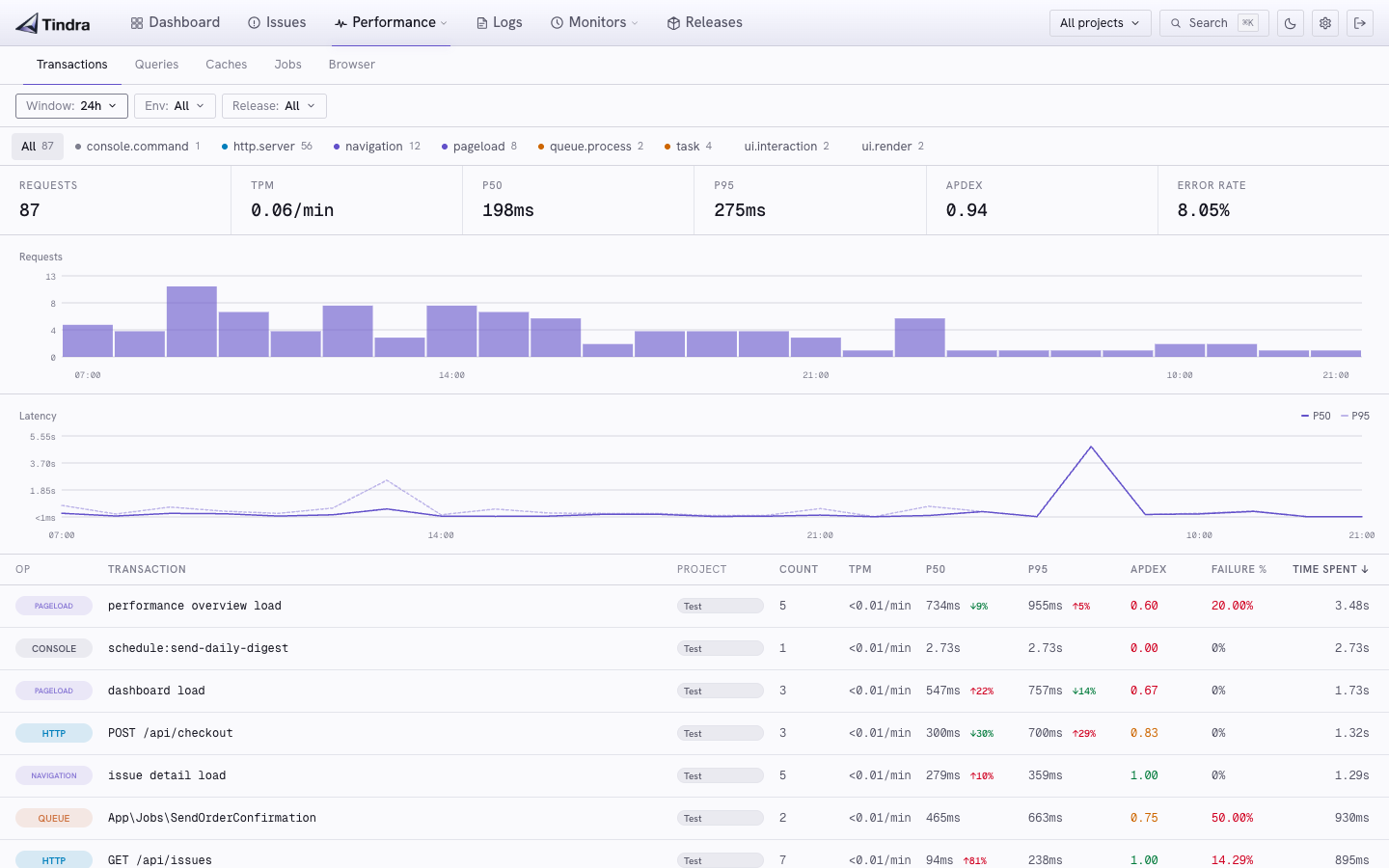Sort by Time Spent column

(1330, 570)
